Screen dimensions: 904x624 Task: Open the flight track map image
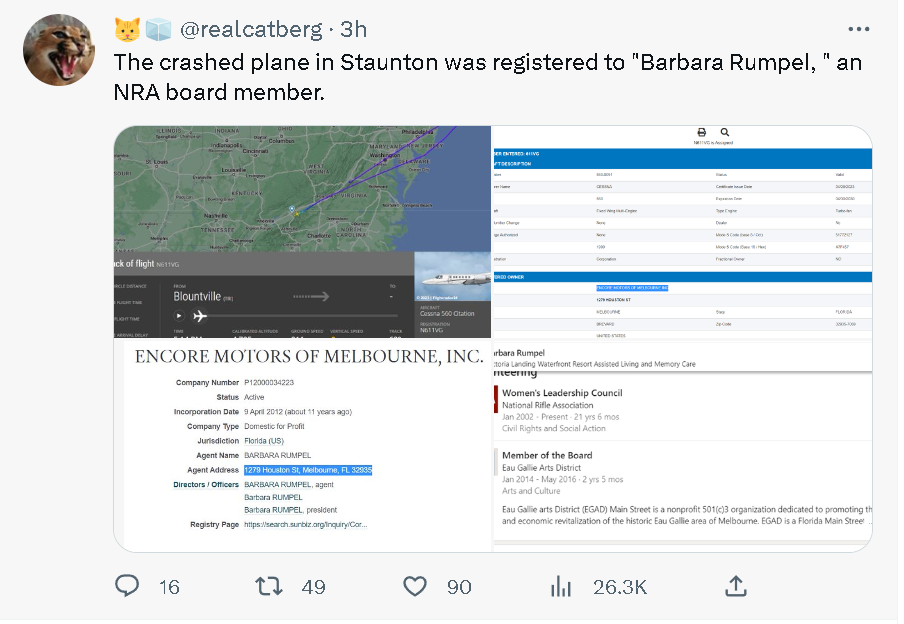pos(302,232)
